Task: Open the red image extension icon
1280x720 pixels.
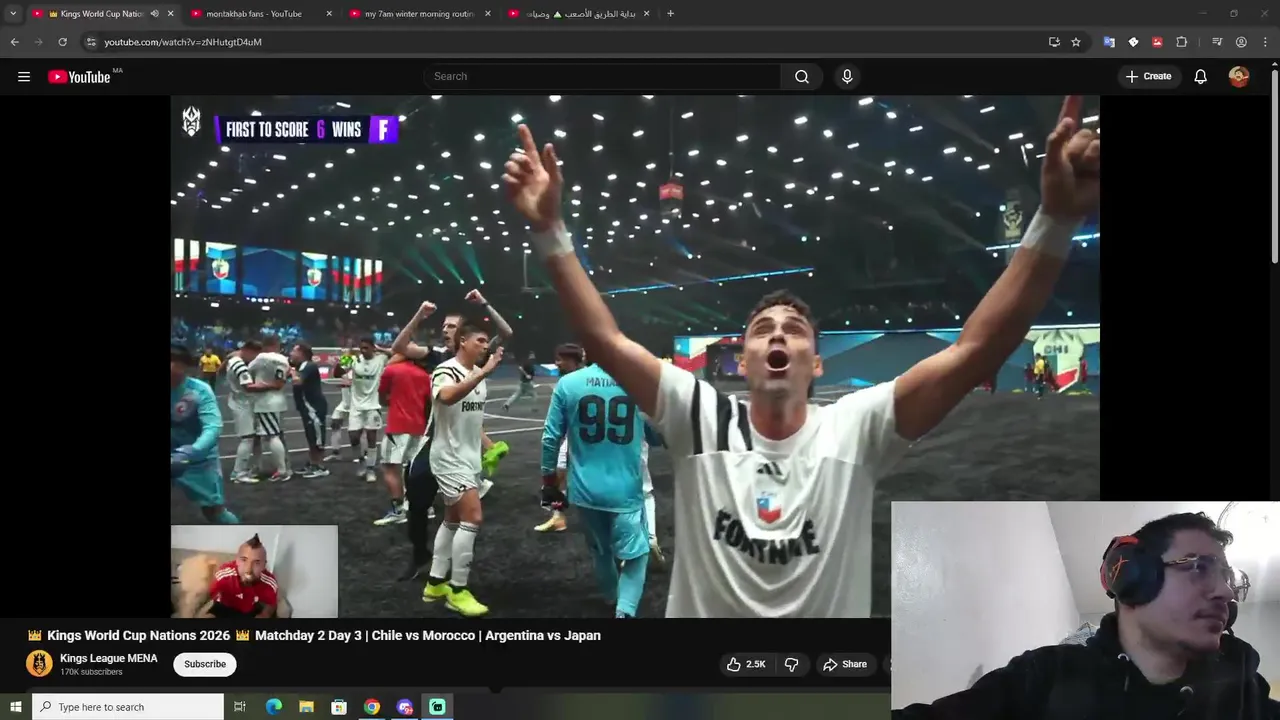Action: click(x=1157, y=42)
